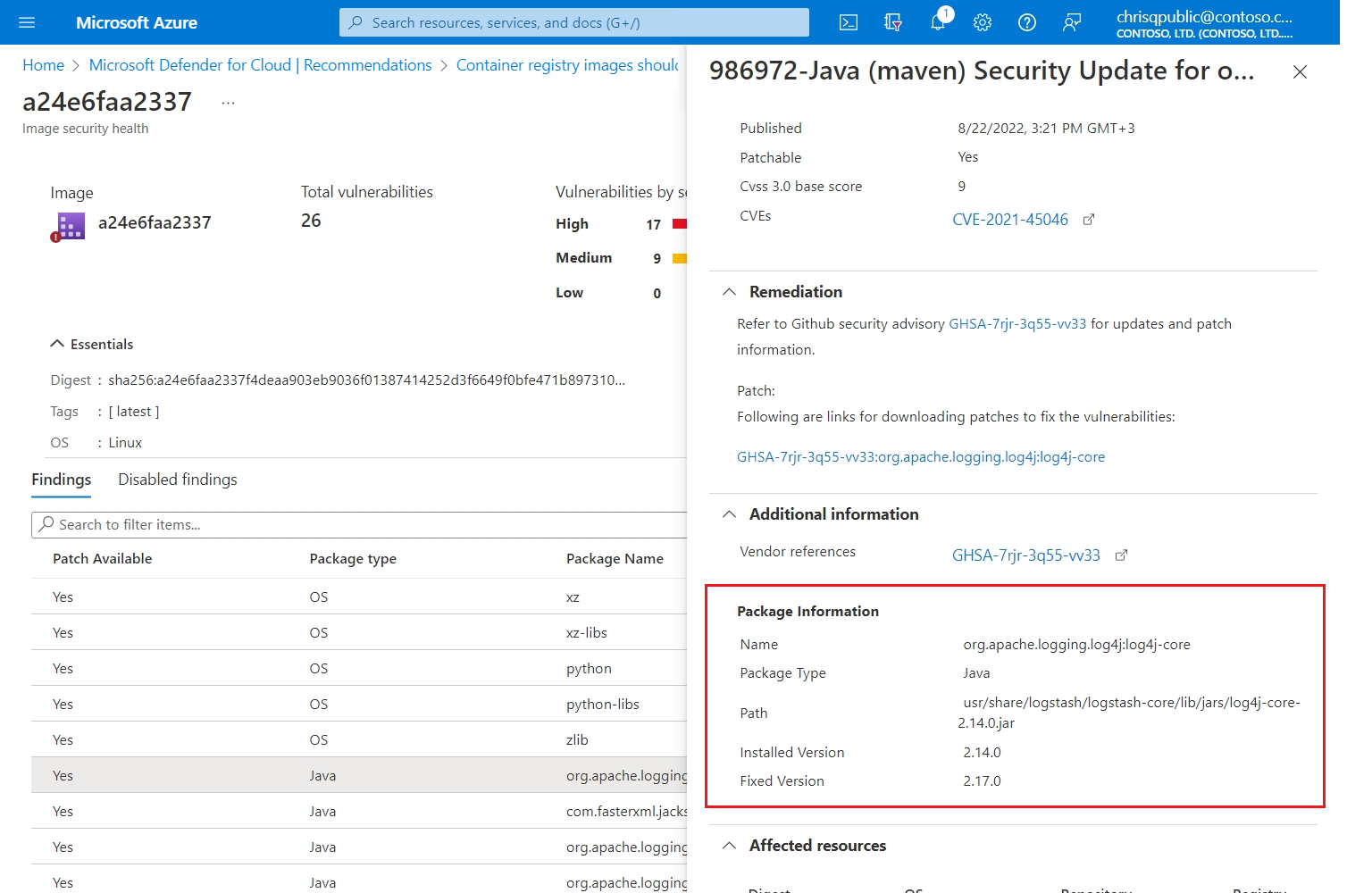Open external link icon beside CVE-2021-45046
Image resolution: width=1372 pixels, height=893 pixels.
click(1089, 220)
